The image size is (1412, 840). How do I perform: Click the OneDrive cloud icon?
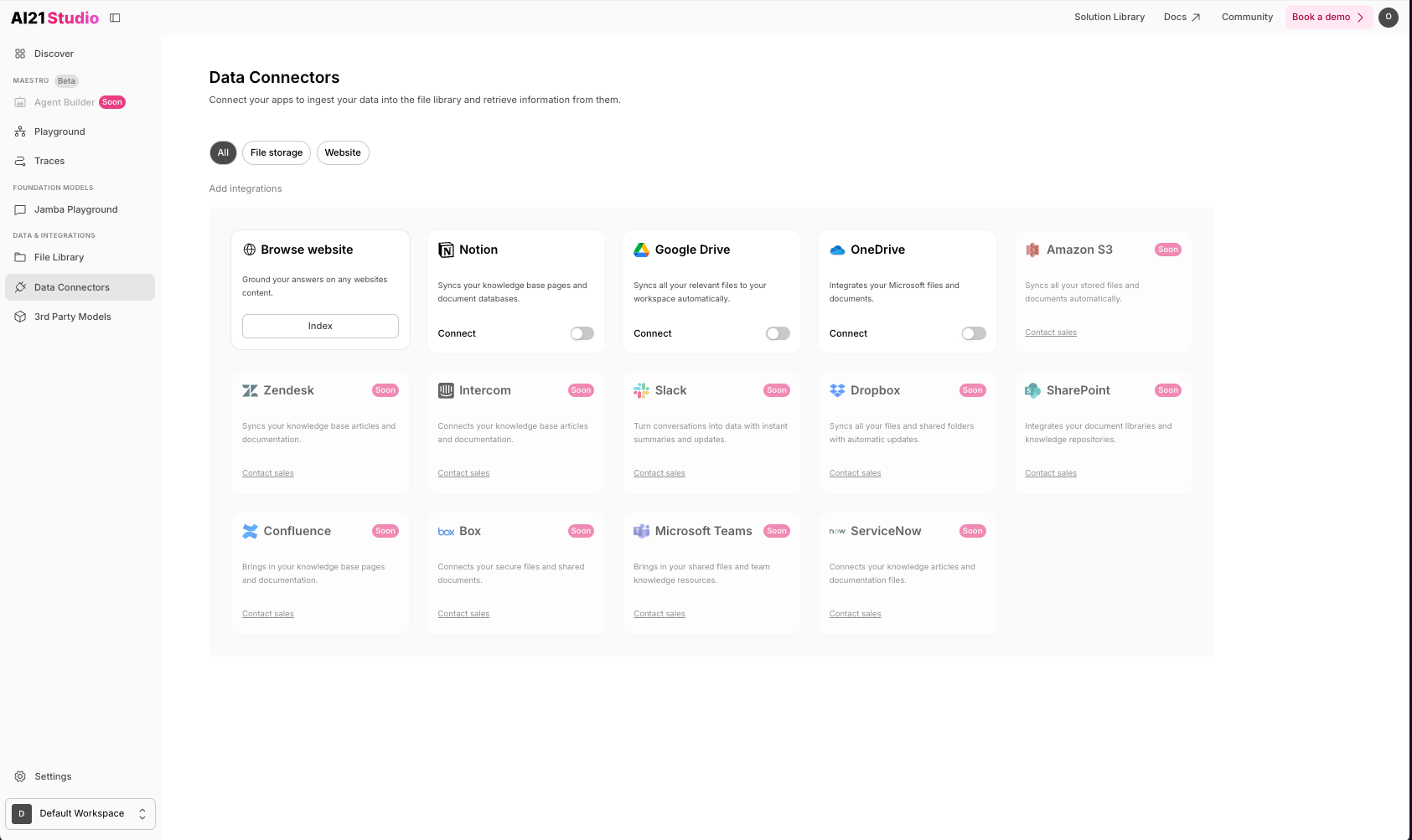(x=837, y=250)
